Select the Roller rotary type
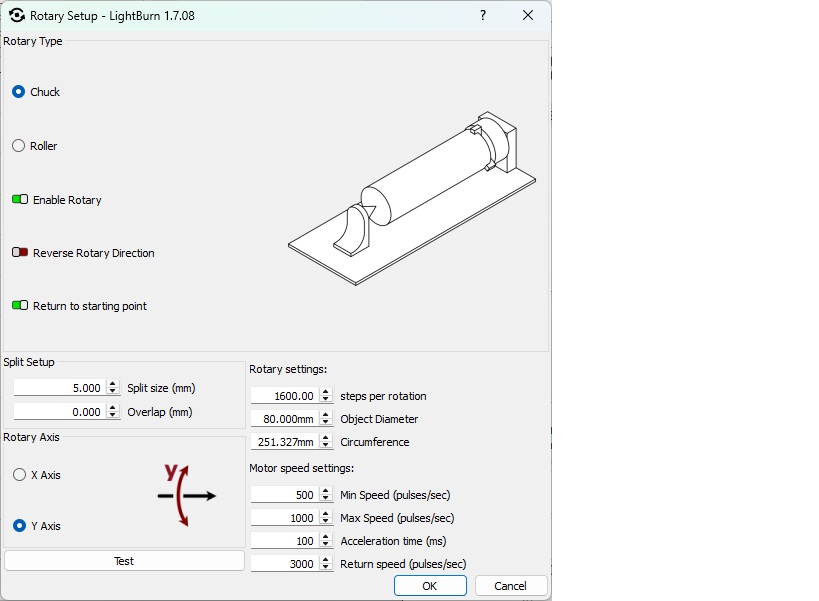The width and height of the screenshot is (819, 601). (18, 146)
